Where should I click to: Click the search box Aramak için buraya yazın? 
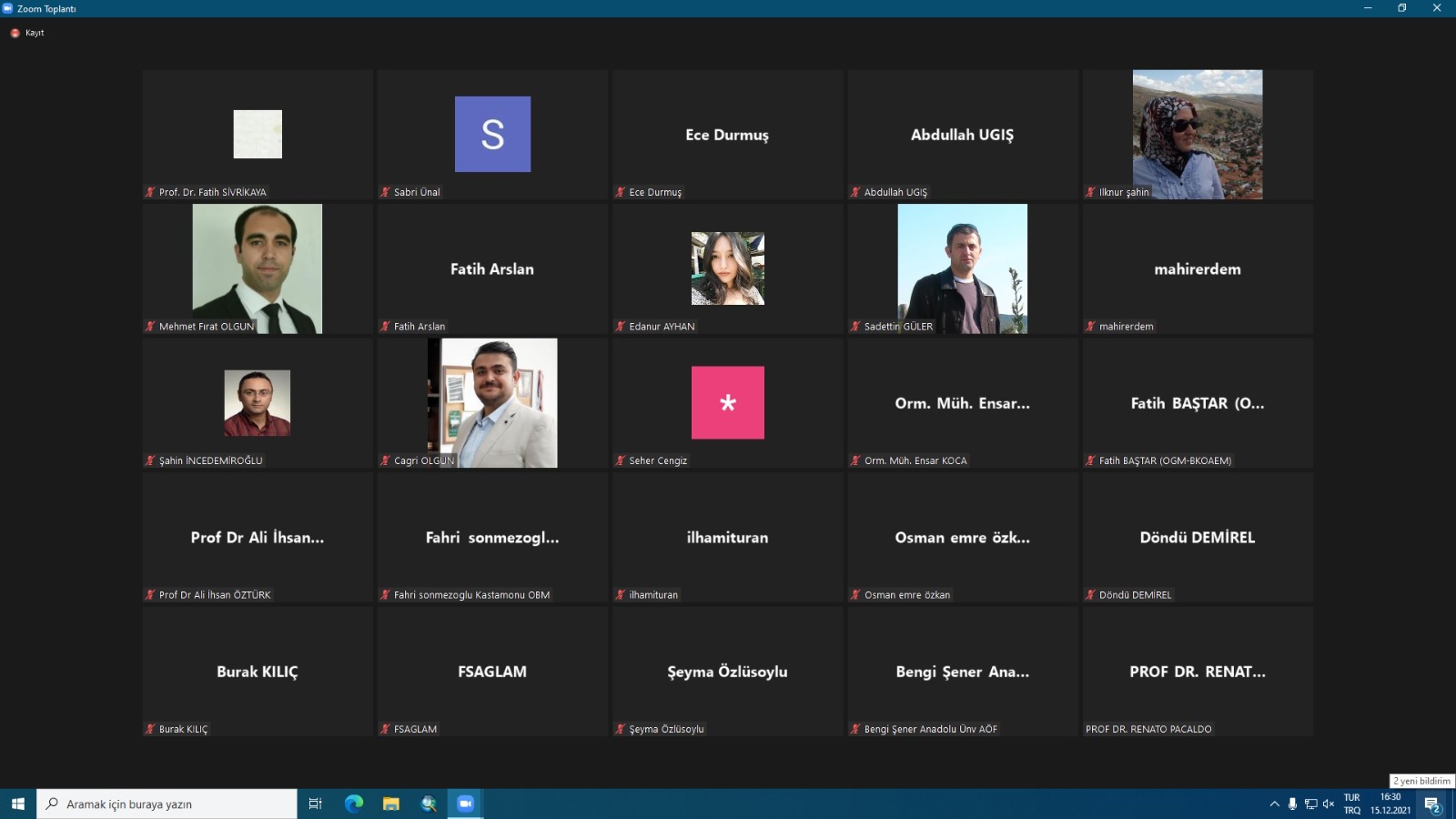tap(167, 804)
